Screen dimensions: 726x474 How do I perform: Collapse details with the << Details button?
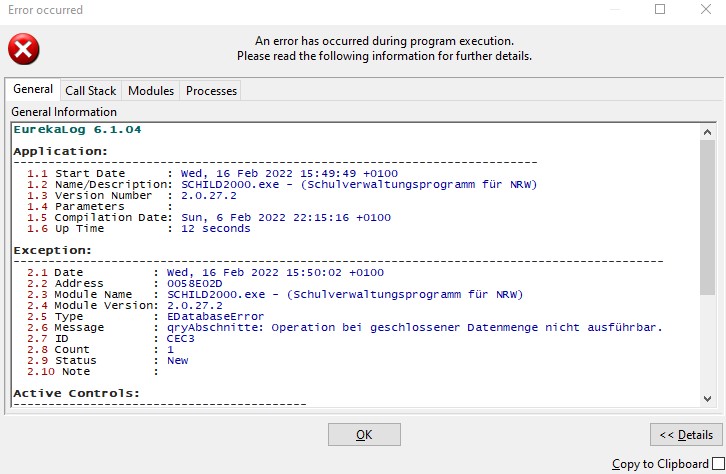[686, 435]
